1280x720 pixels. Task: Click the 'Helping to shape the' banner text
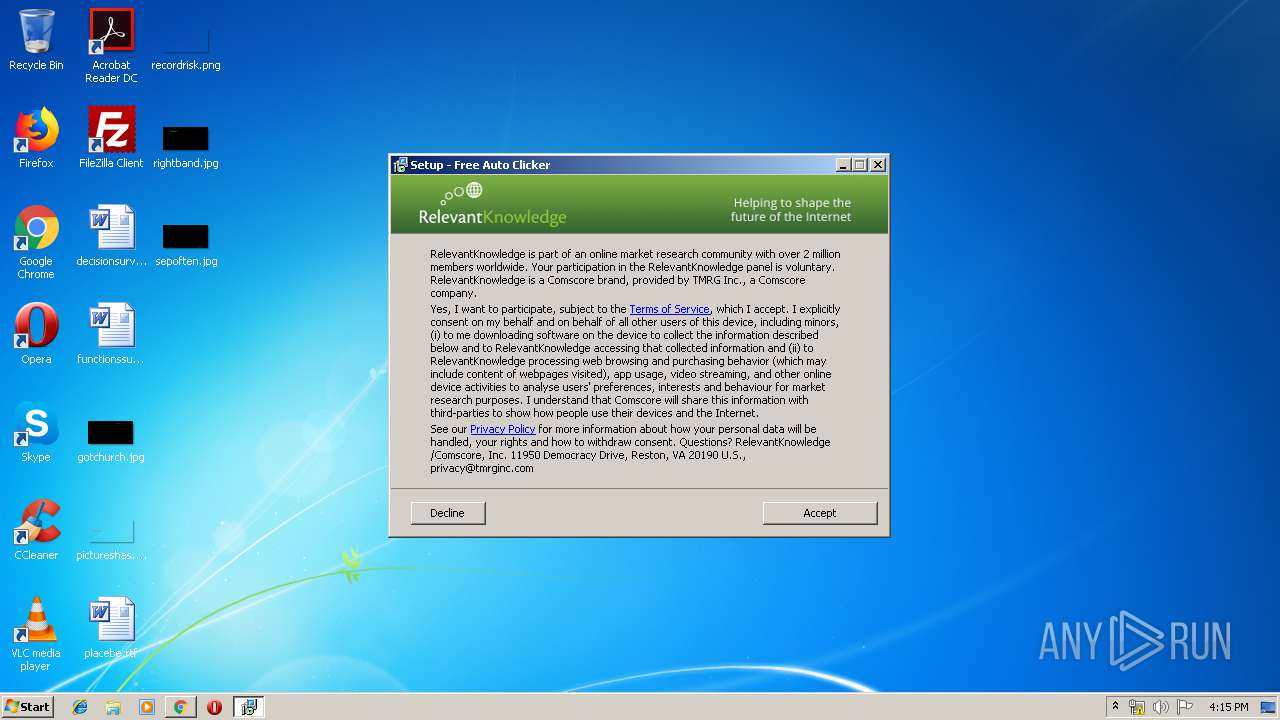[792, 203]
